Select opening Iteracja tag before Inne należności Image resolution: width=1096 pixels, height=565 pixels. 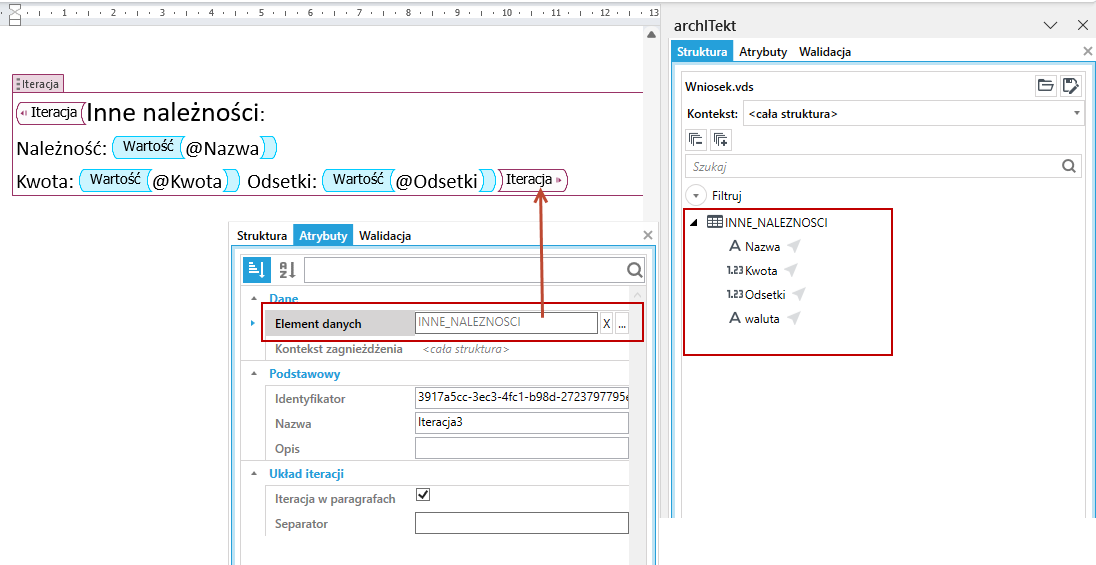[x=50, y=113]
